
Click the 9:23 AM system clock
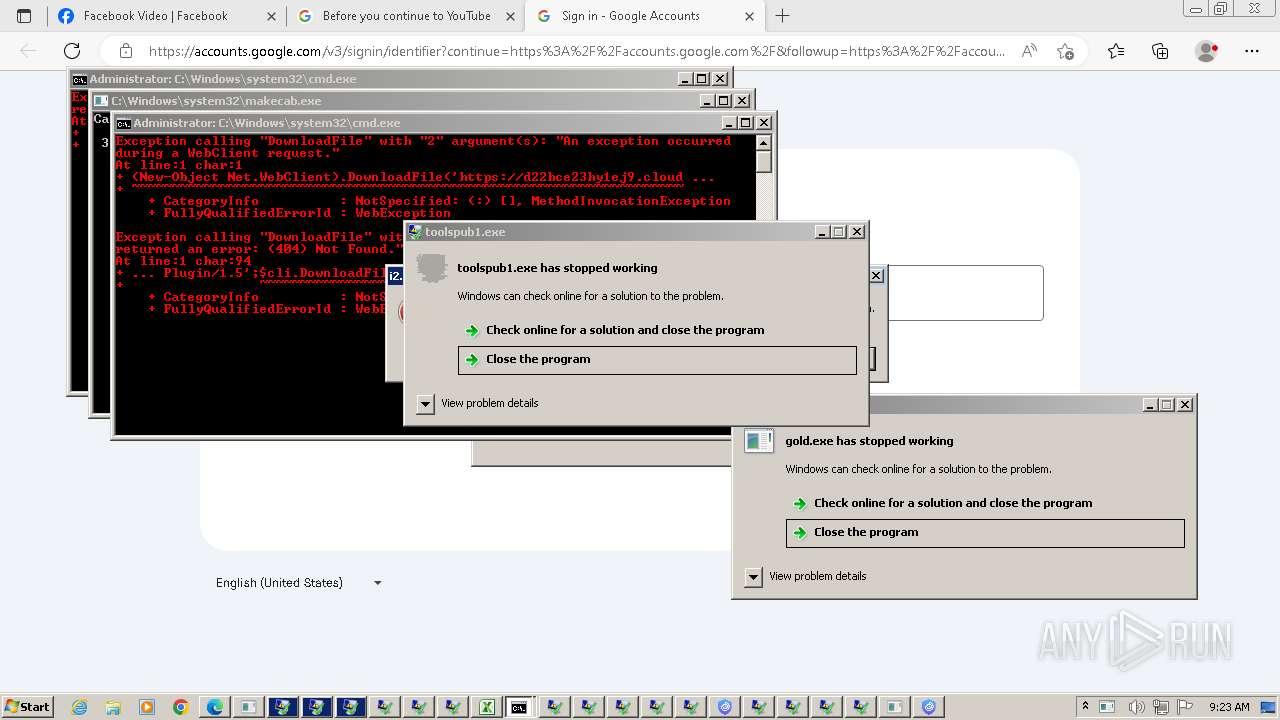point(1229,707)
